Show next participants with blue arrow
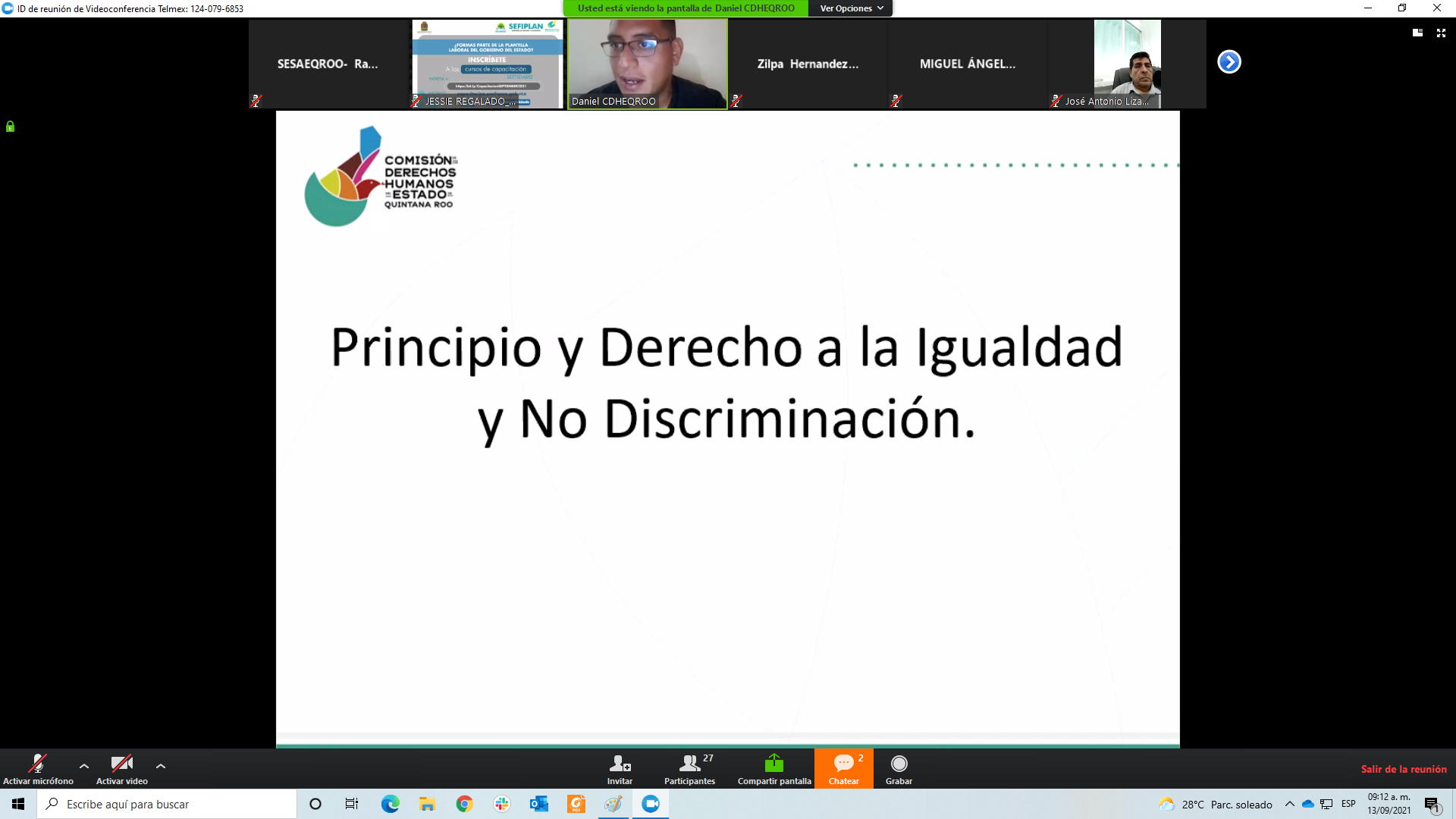This screenshot has height=819, width=1456. coord(1229,62)
